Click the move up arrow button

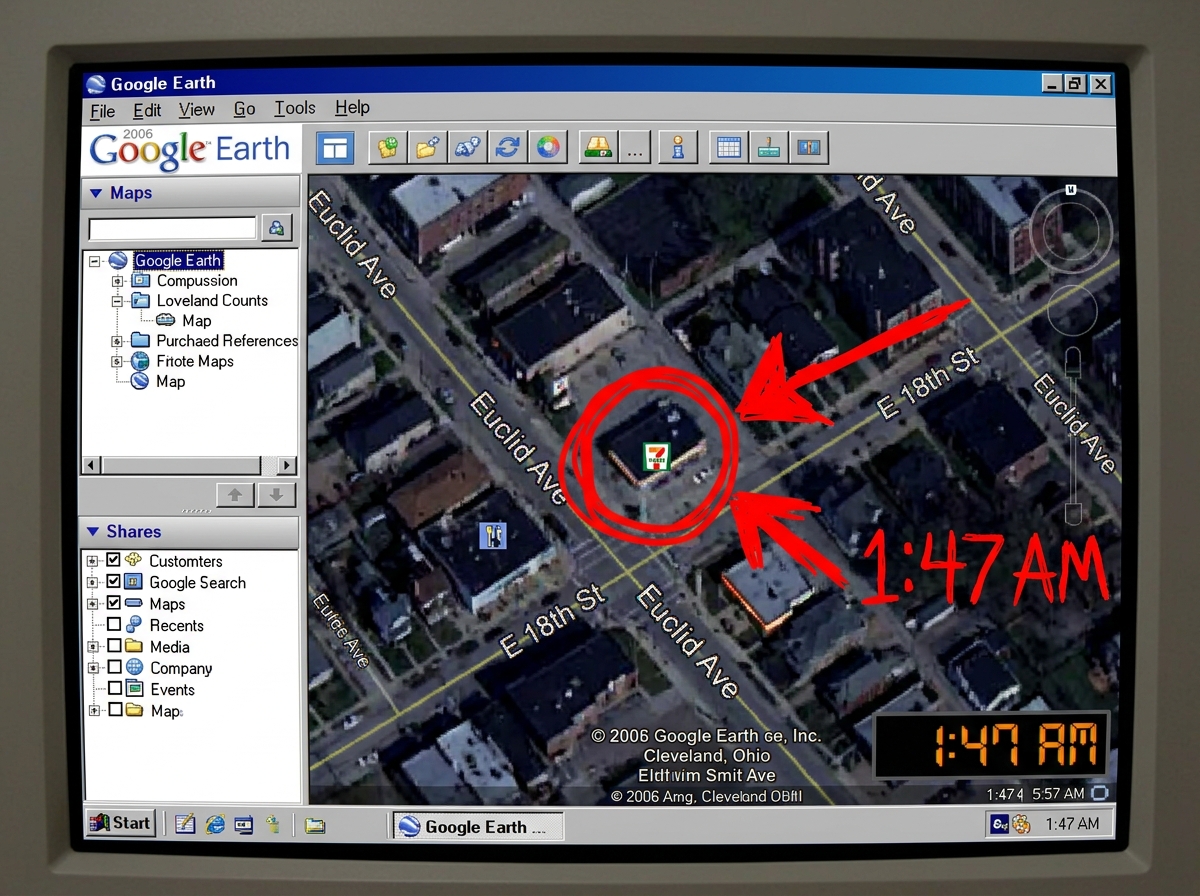point(235,495)
